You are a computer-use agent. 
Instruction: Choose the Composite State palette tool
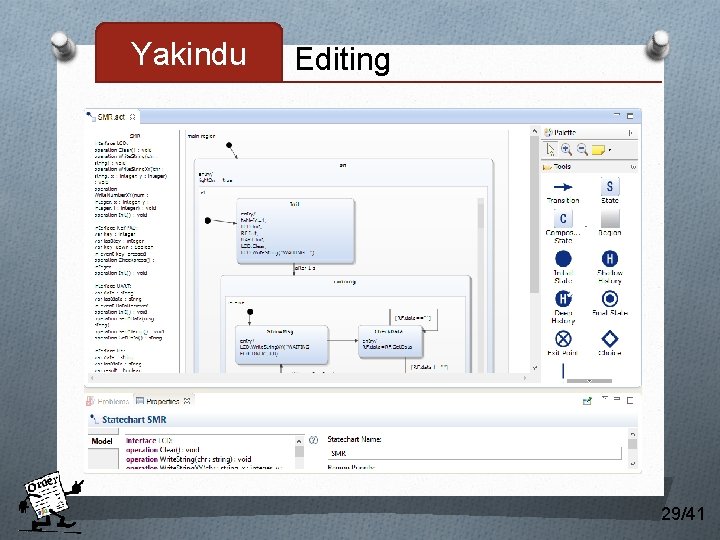563,226
